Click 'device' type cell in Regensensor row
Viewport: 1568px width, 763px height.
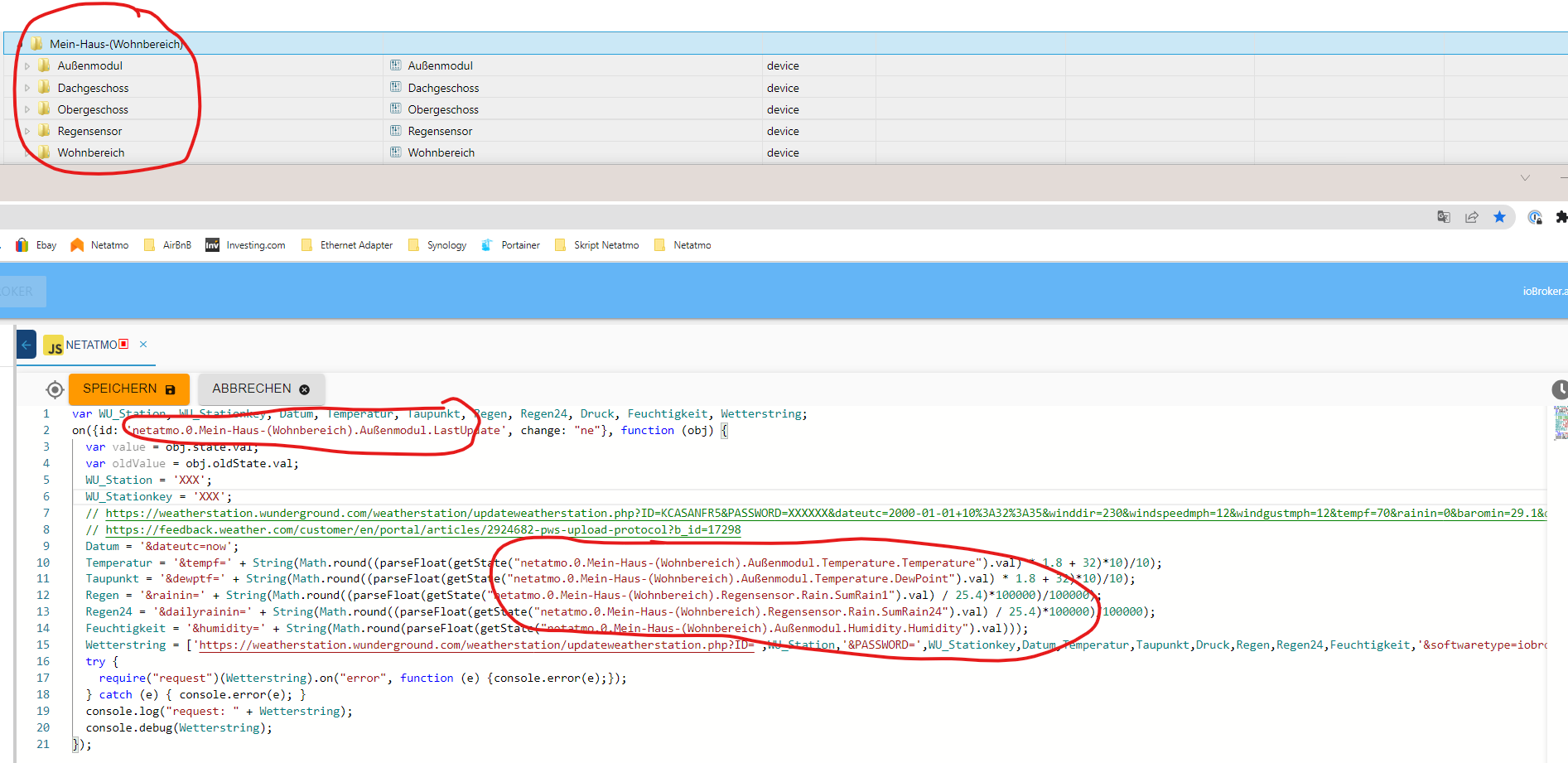pyautogui.click(x=783, y=131)
